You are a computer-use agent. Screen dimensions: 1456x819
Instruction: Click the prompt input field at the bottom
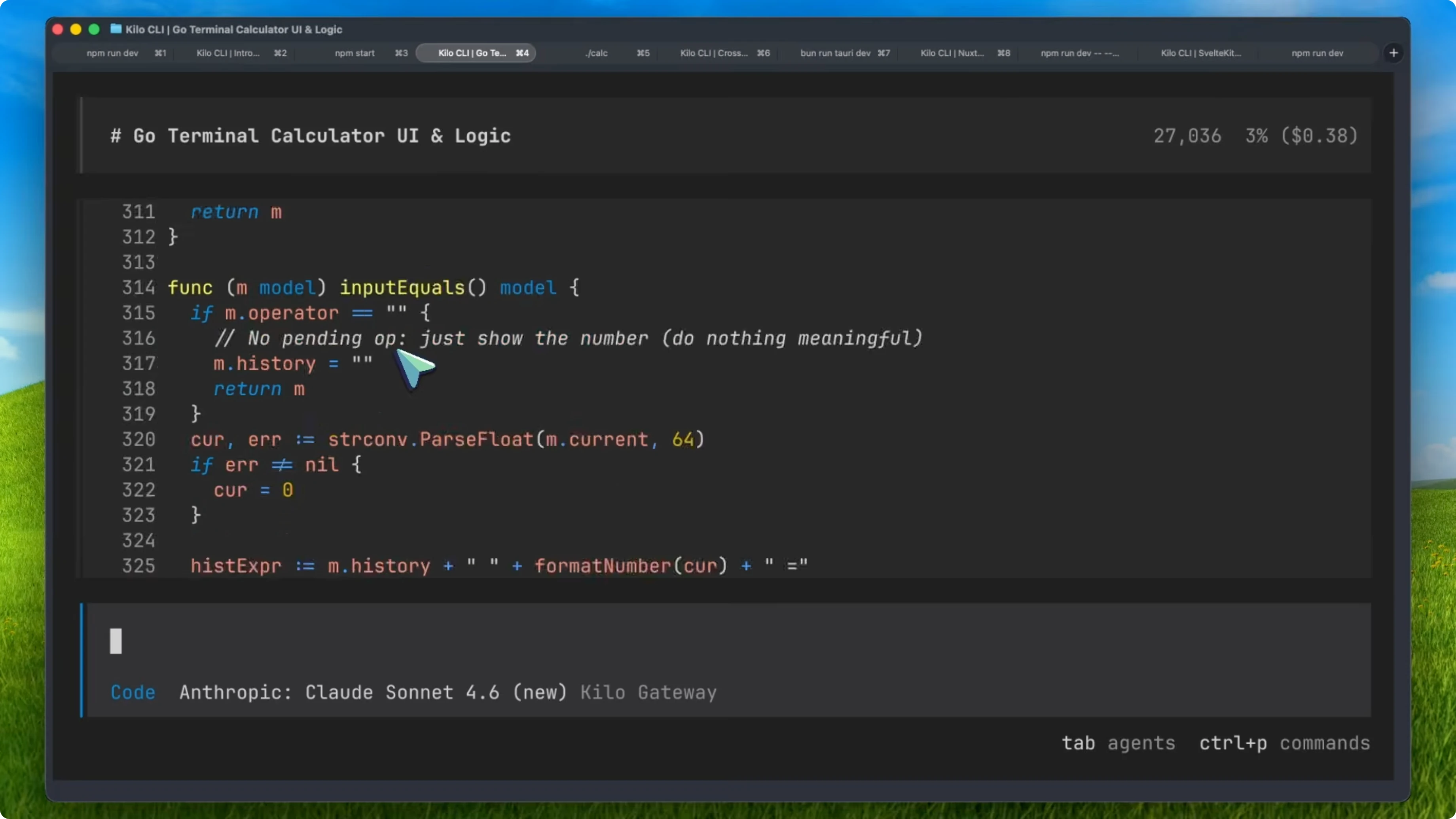click(396, 641)
